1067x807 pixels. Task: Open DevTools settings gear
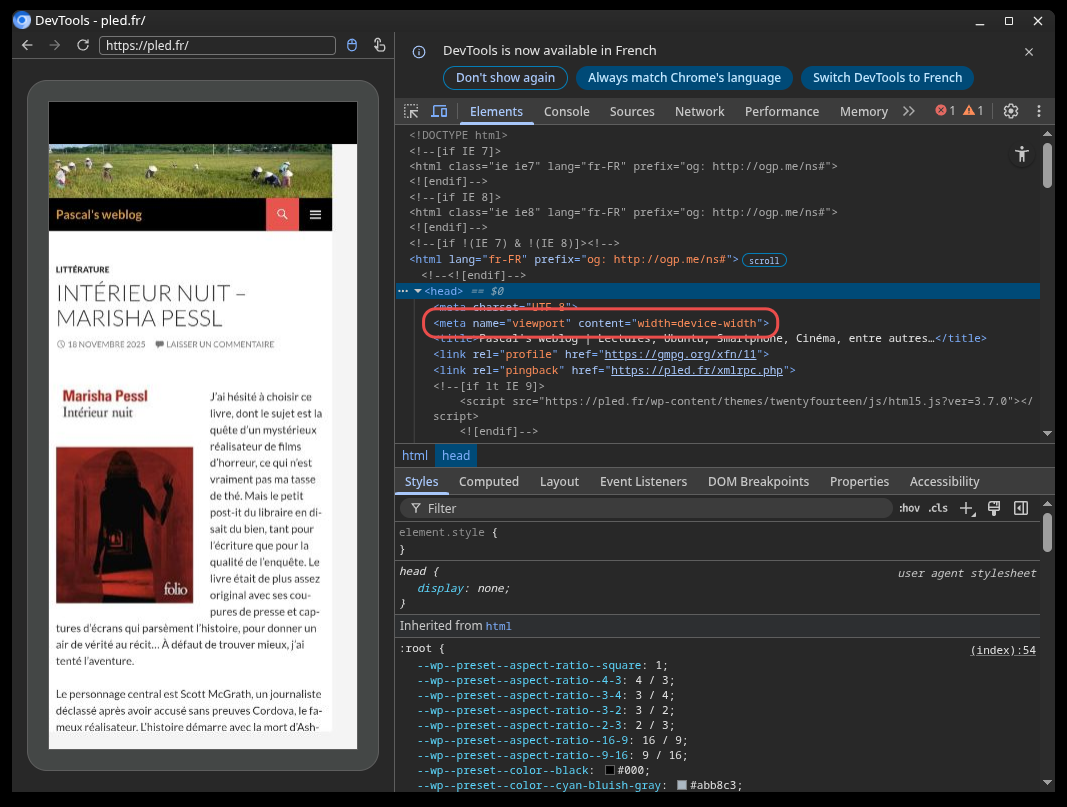click(x=1011, y=111)
